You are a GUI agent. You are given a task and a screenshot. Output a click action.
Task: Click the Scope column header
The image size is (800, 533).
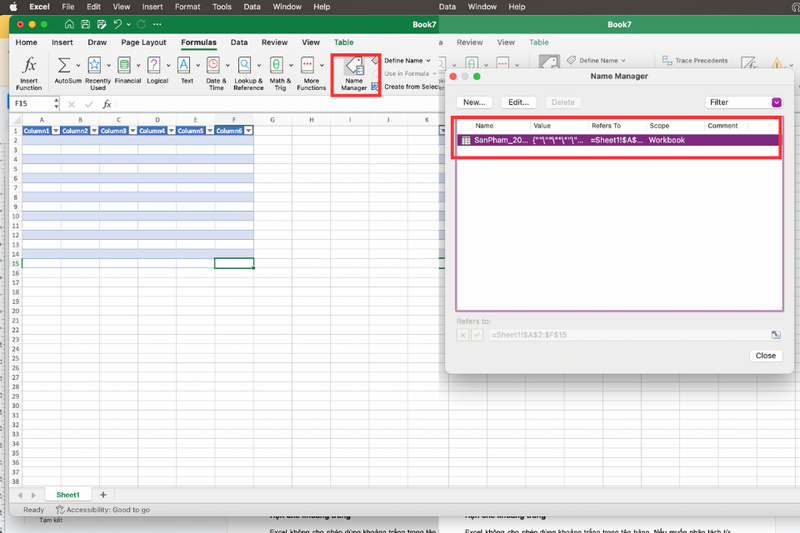click(659, 125)
